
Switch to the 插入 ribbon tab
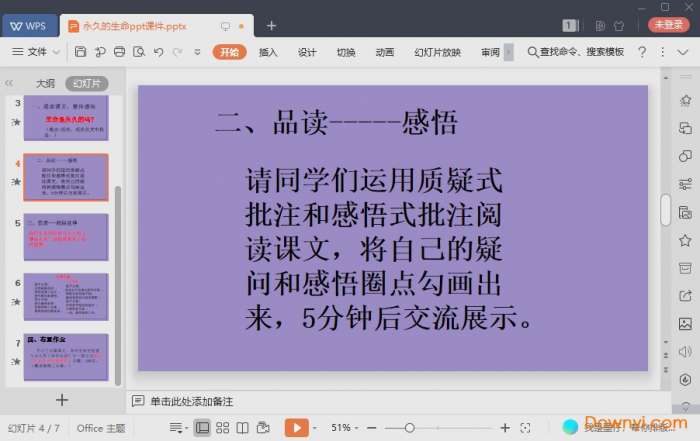click(x=268, y=52)
